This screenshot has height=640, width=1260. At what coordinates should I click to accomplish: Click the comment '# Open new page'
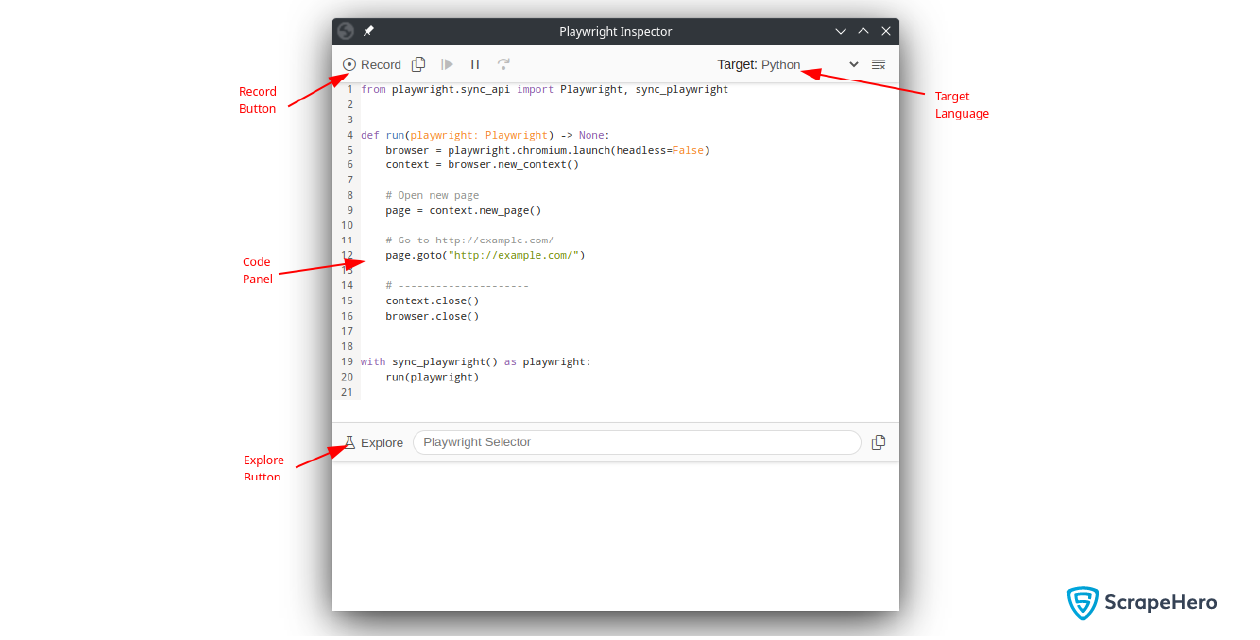click(x=432, y=195)
